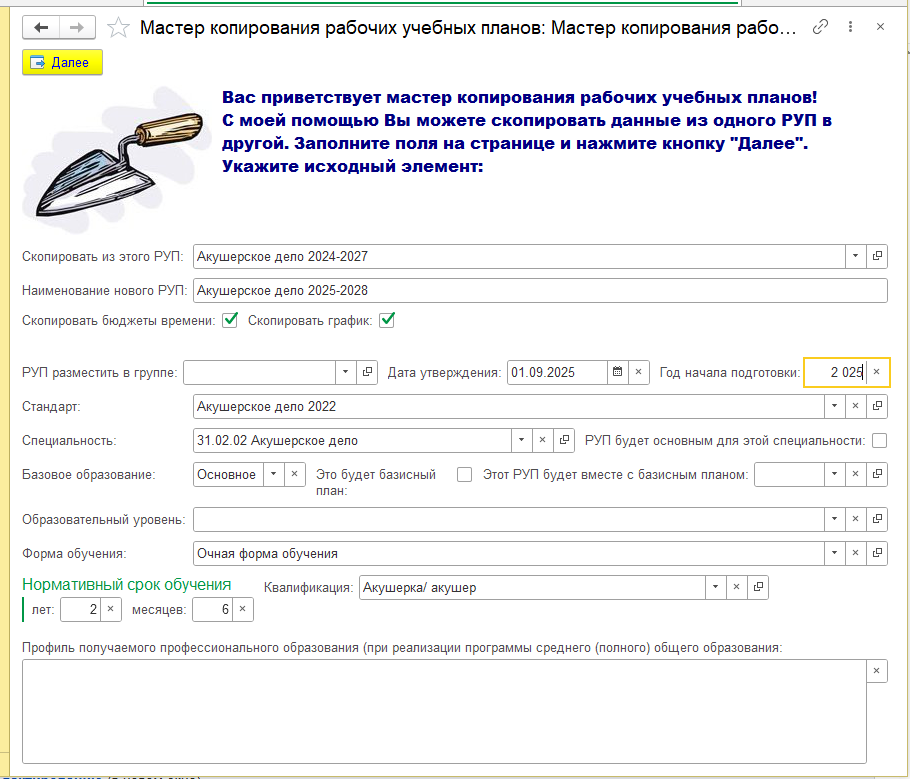Enable РУП будет основным для этой специальности
Screen dimensions: 910x779
[879, 440]
